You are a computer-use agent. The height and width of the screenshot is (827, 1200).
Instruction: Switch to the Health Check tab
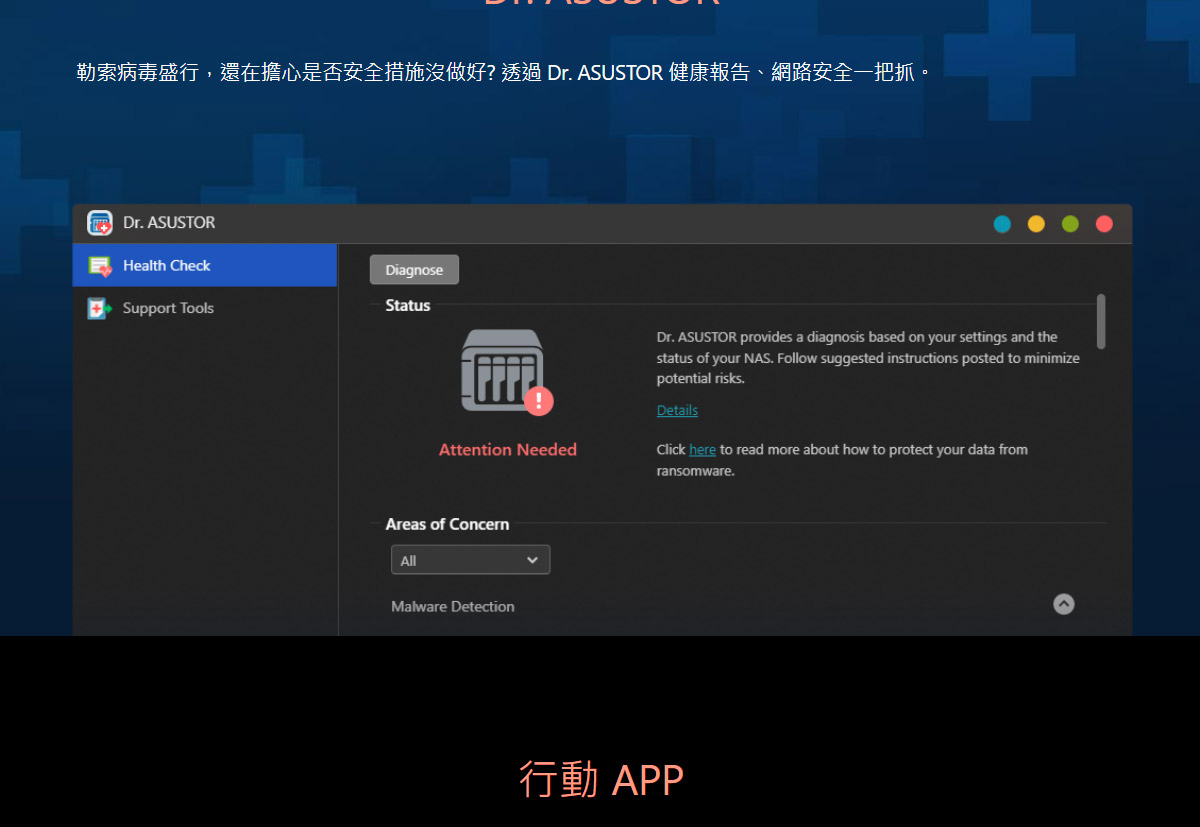[166, 266]
